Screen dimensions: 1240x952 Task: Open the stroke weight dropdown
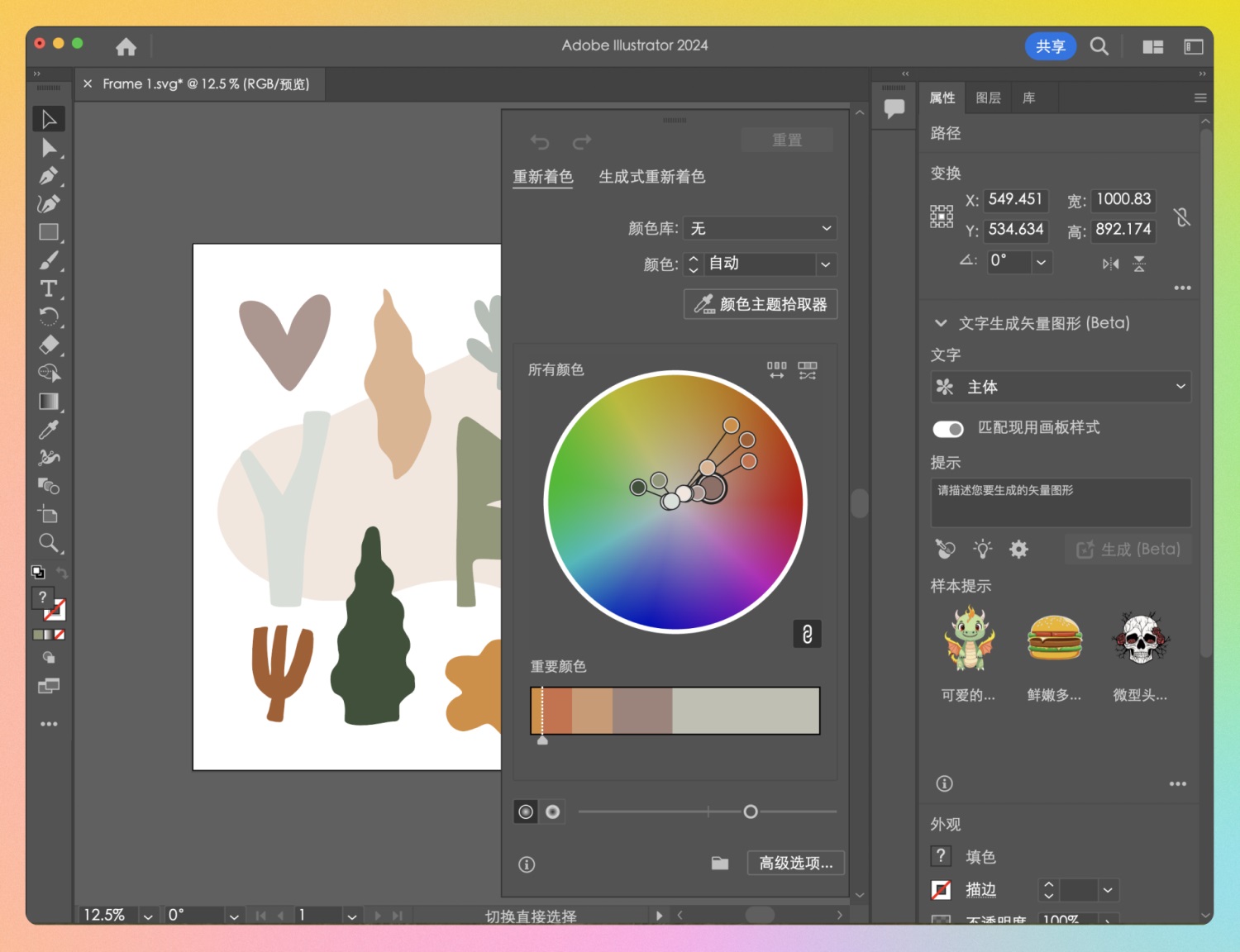tap(1108, 890)
